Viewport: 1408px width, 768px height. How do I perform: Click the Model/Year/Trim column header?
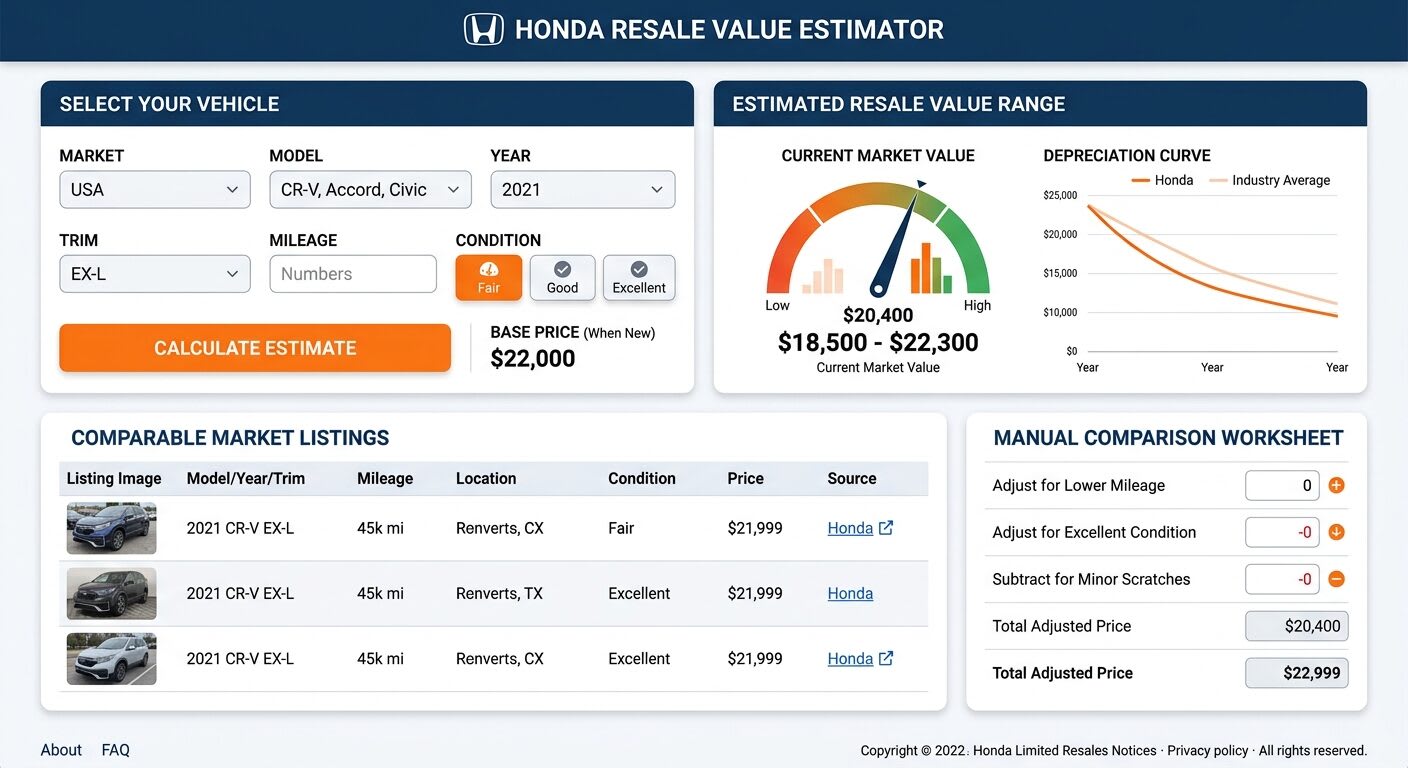coord(246,478)
